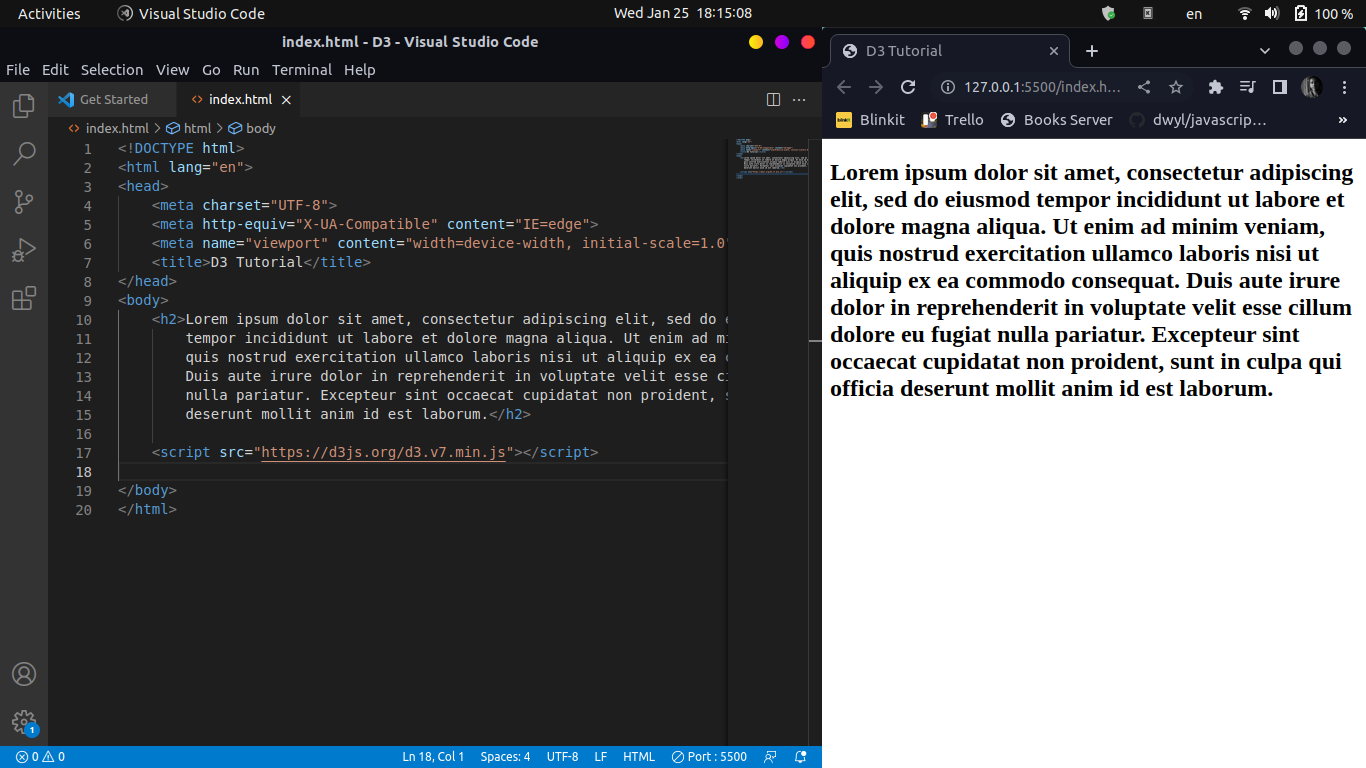
Task: Open the Run and Debug panel
Action: 24,250
